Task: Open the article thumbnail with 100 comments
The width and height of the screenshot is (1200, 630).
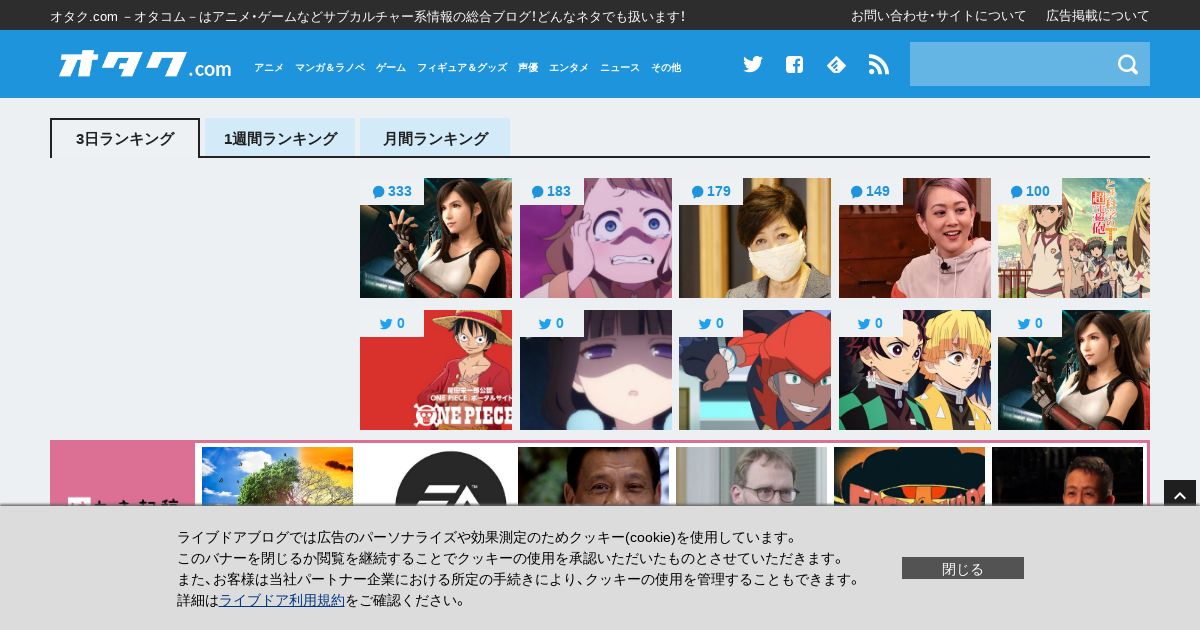Action: click(1074, 238)
